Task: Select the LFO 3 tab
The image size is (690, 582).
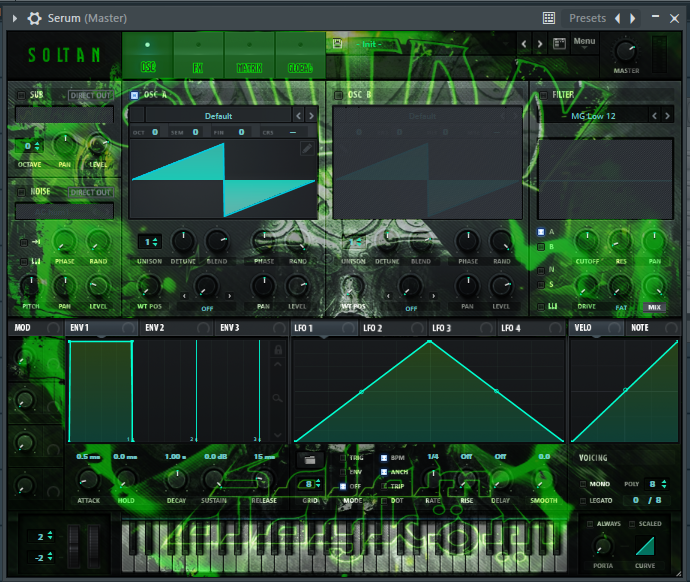Action: (462, 328)
